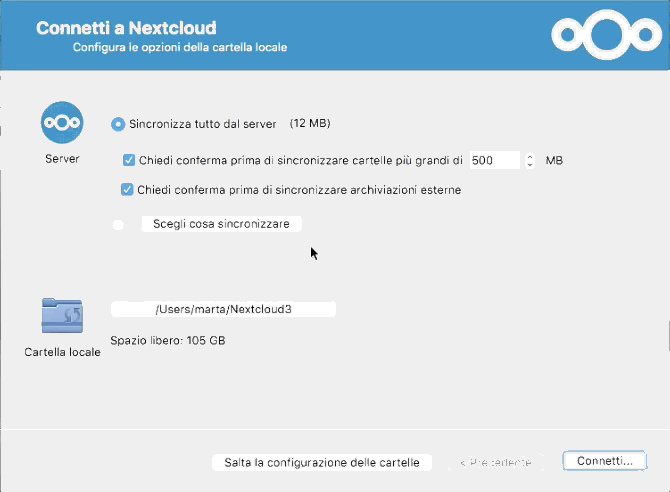The image size is (670, 492).
Task: Click the Connetti a Nextcloud title
Action: click(x=126, y=28)
